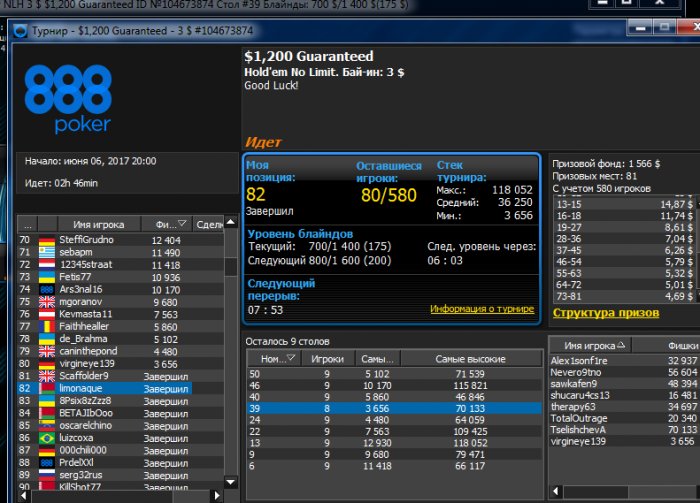The height and width of the screenshot is (503, 700).
Task: Click the tournament window title bar icon
Action: click(21, 31)
